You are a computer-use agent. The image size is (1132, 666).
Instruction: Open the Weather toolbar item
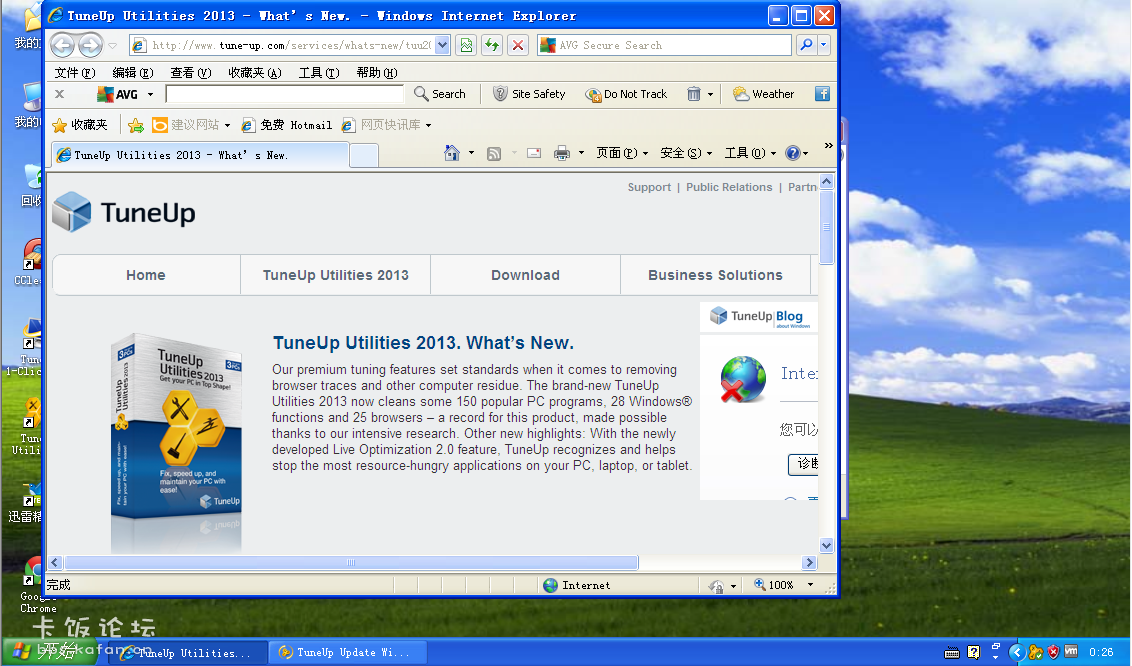(x=763, y=95)
